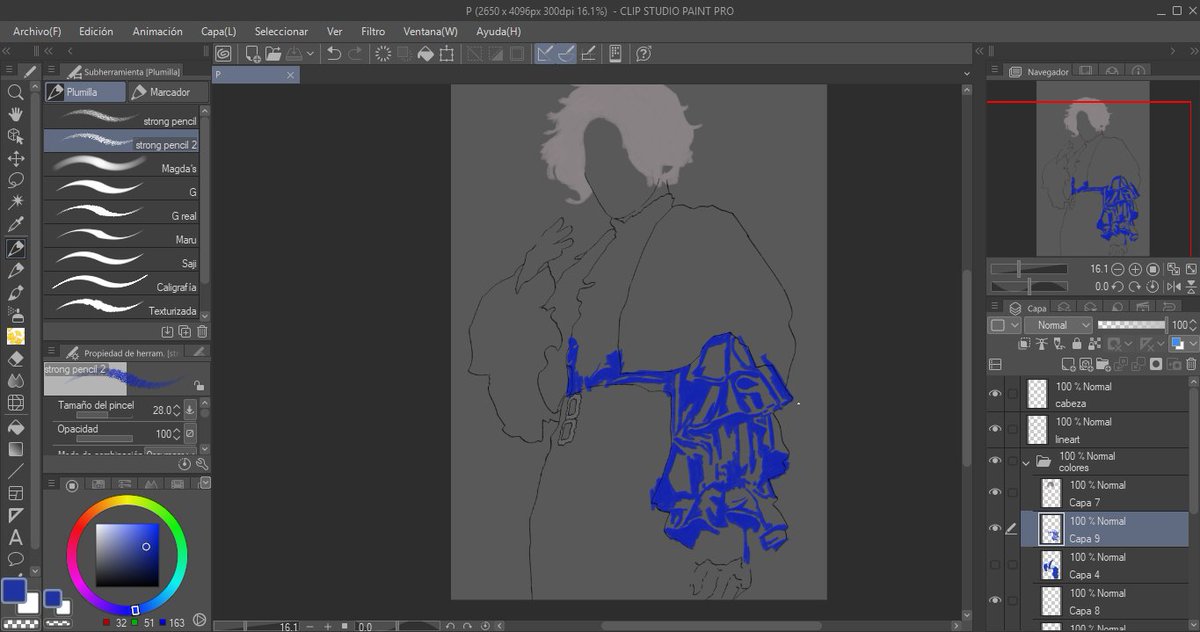The image size is (1200, 632).
Task: Hide the lineart layer
Action: coord(995,429)
